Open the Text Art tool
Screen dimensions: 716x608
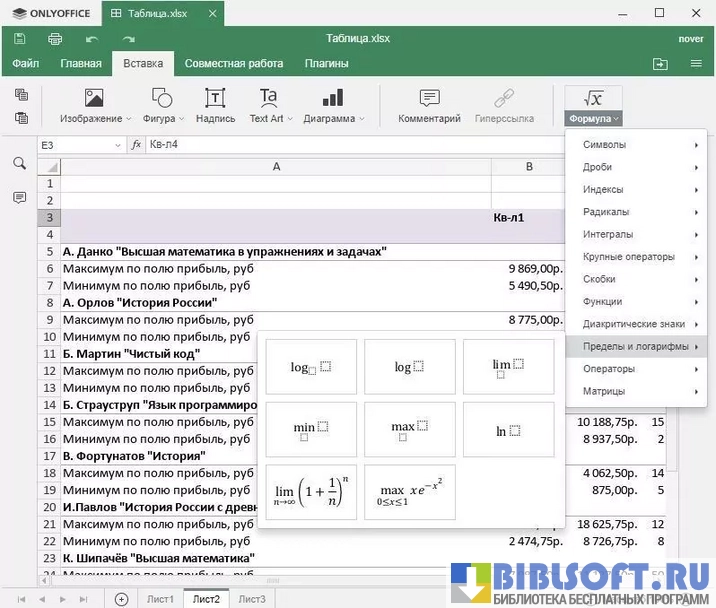coord(268,98)
